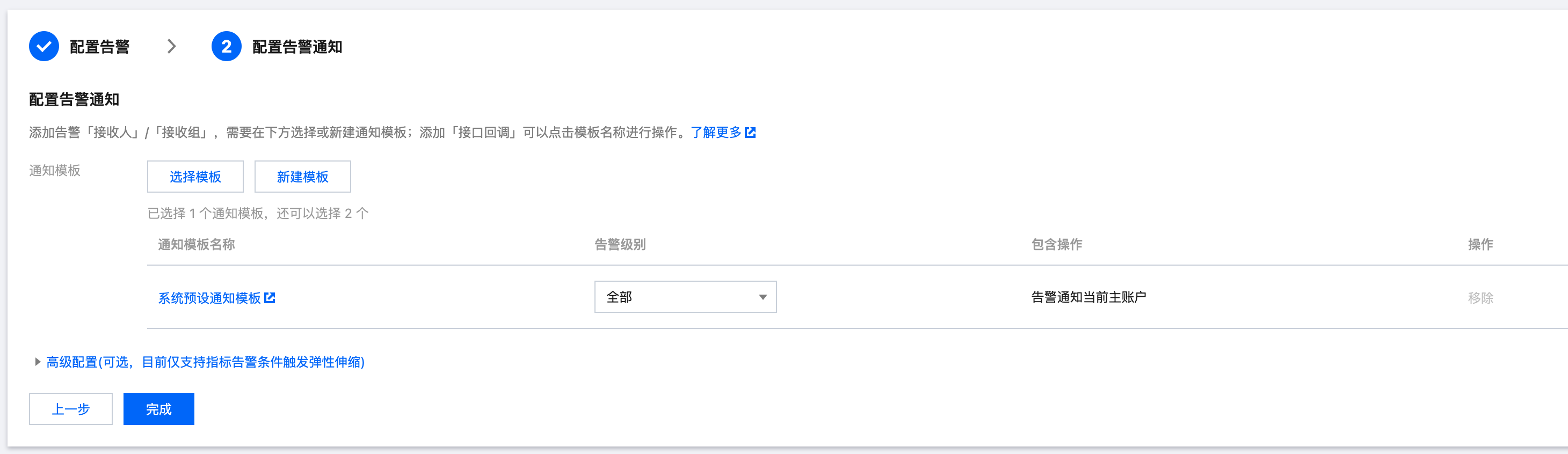Viewport: 1568px width, 454px height.
Task: Click the 新建模板 button
Action: point(302,177)
